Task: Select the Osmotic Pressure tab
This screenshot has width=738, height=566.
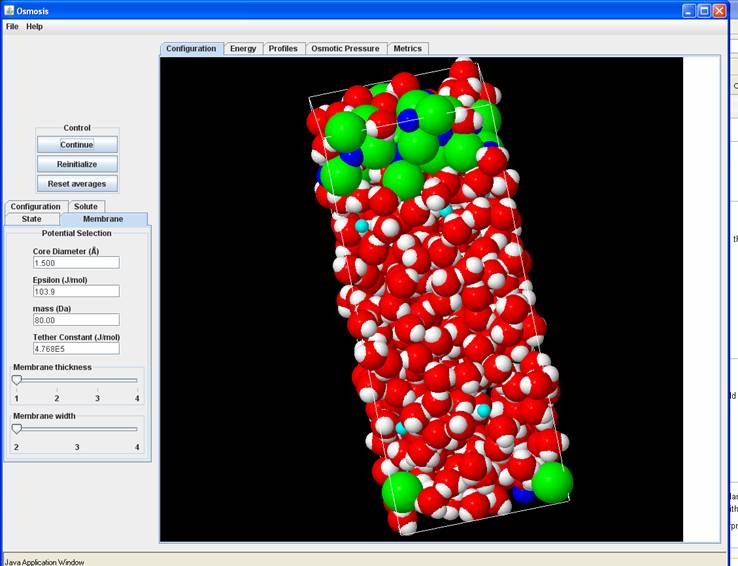Action: [x=345, y=48]
